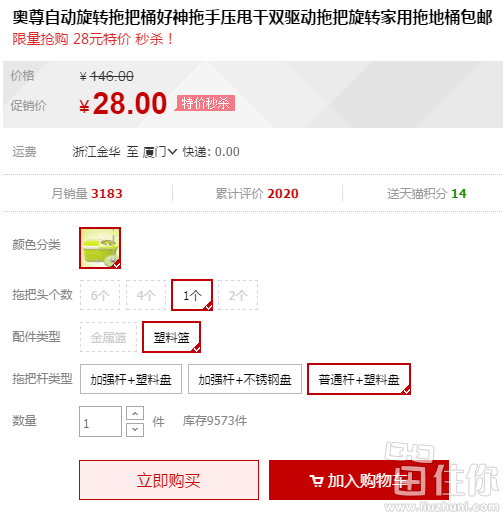
Task: Decrease quantity with the down arrow
Action: (135, 430)
